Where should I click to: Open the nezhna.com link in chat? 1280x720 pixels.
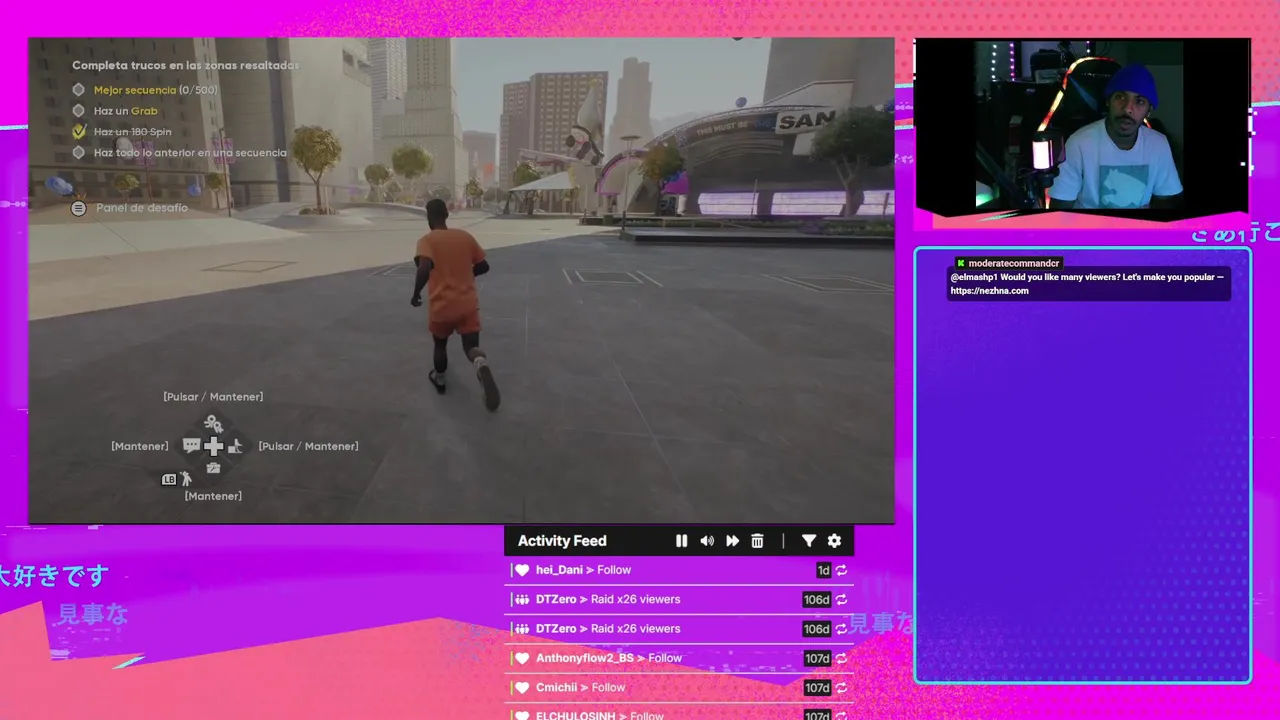coord(989,291)
